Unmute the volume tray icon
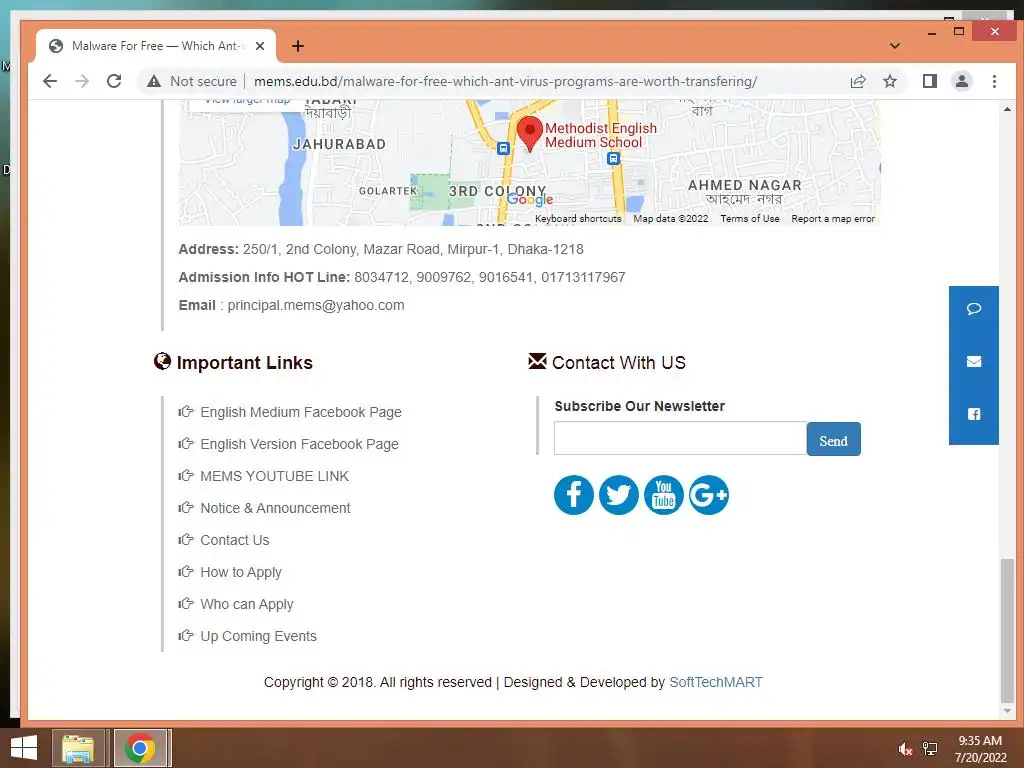The height and width of the screenshot is (768, 1024). tap(904, 749)
